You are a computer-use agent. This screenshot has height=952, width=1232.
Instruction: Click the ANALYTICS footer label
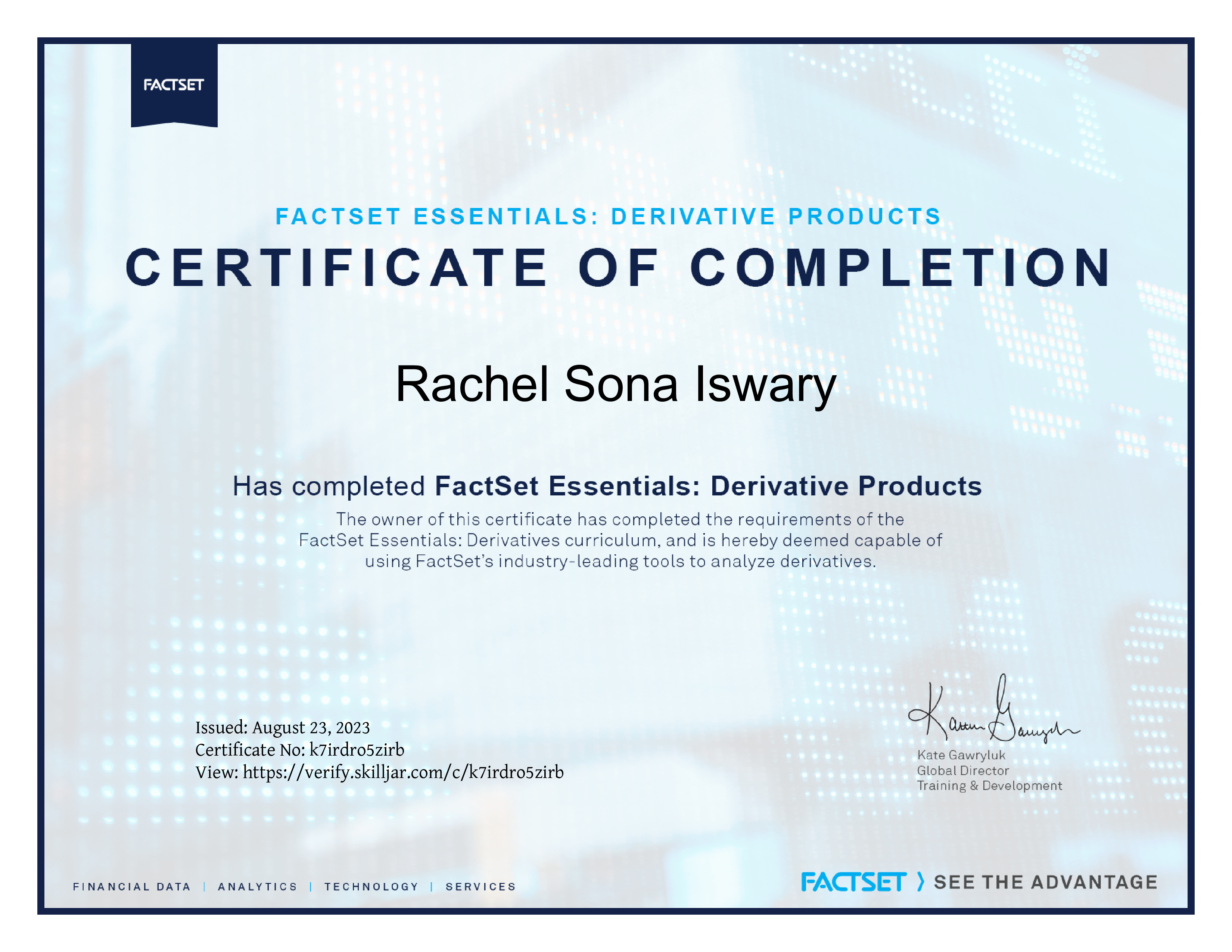258,887
